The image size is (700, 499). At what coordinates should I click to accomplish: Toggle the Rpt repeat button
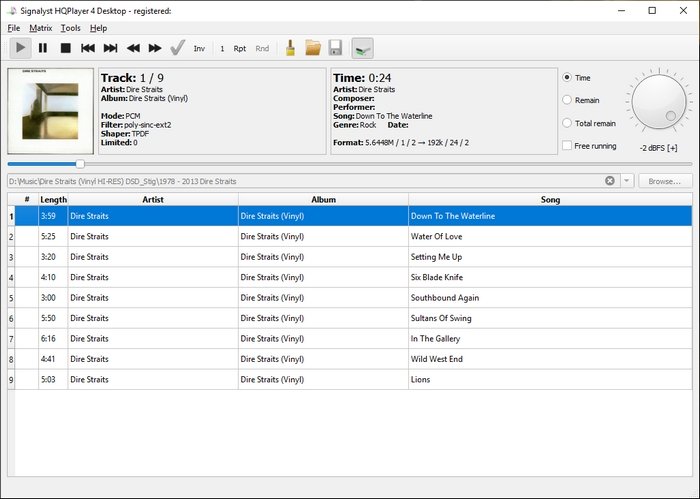(x=240, y=48)
